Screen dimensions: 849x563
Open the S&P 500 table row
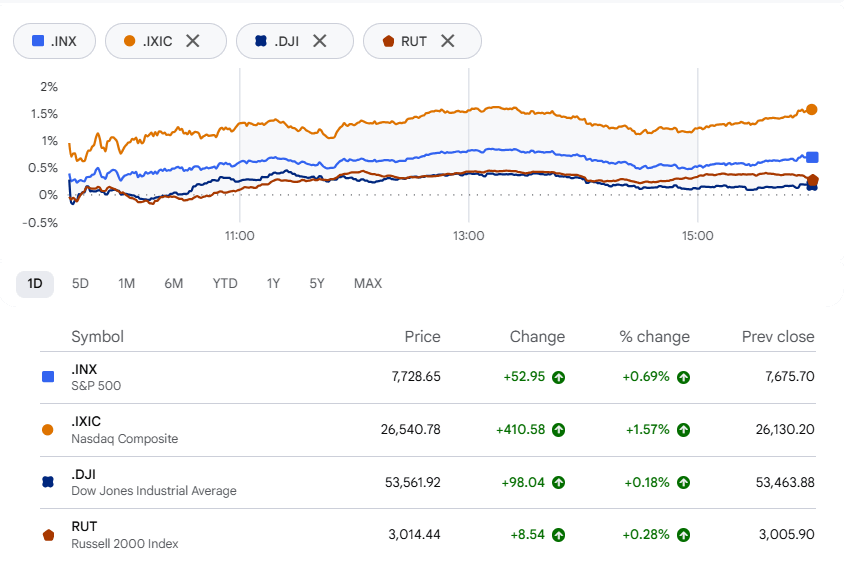428,377
